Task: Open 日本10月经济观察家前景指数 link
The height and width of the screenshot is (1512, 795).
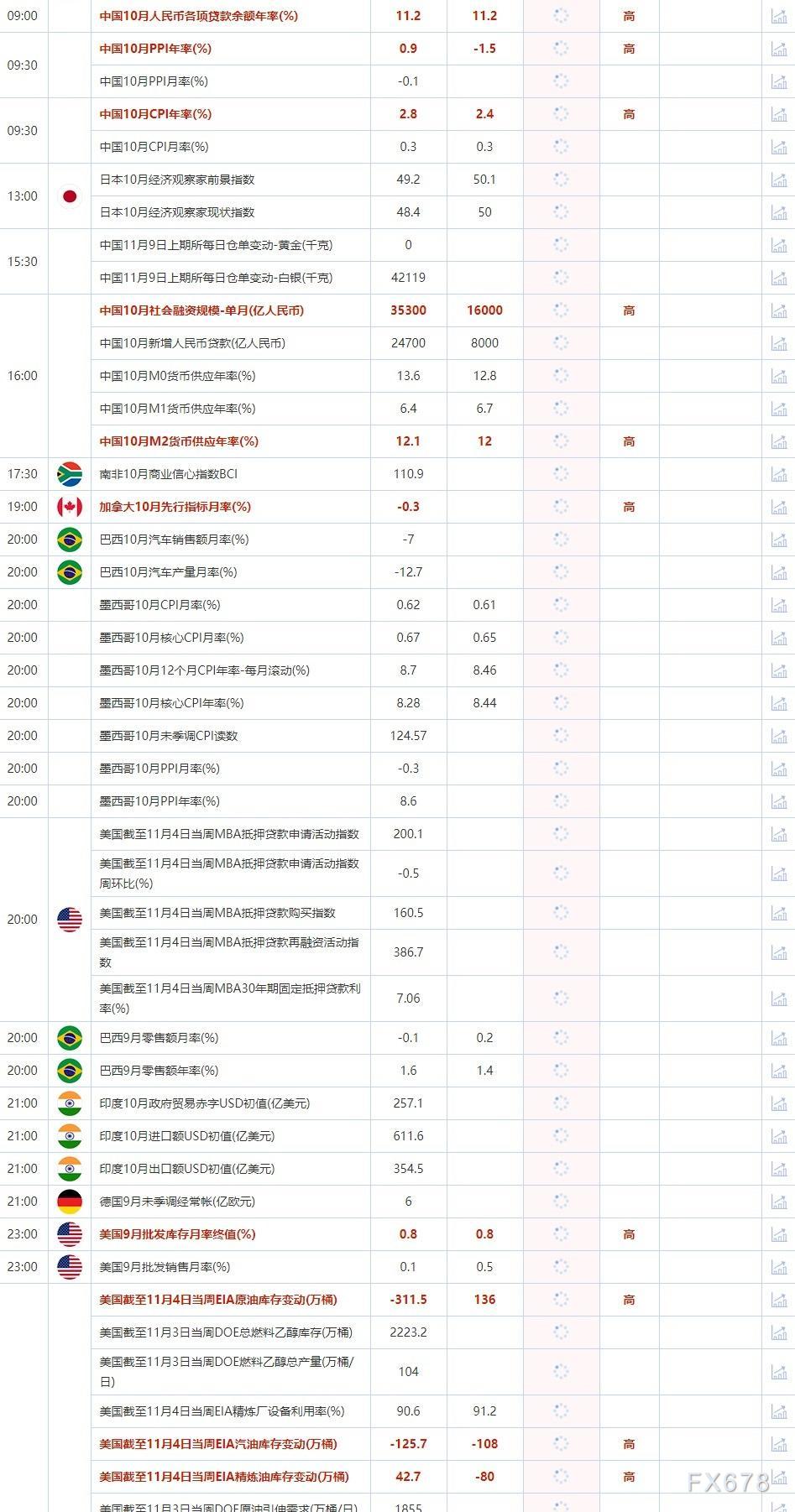Action: (x=177, y=180)
